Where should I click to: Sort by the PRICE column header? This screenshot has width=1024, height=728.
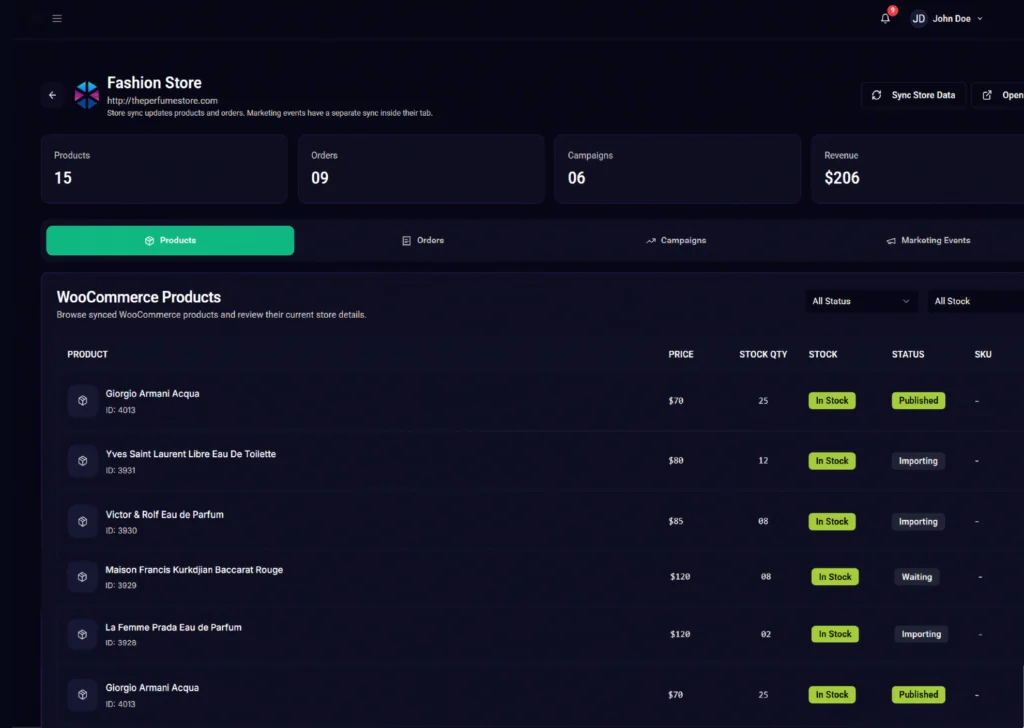click(x=680, y=354)
